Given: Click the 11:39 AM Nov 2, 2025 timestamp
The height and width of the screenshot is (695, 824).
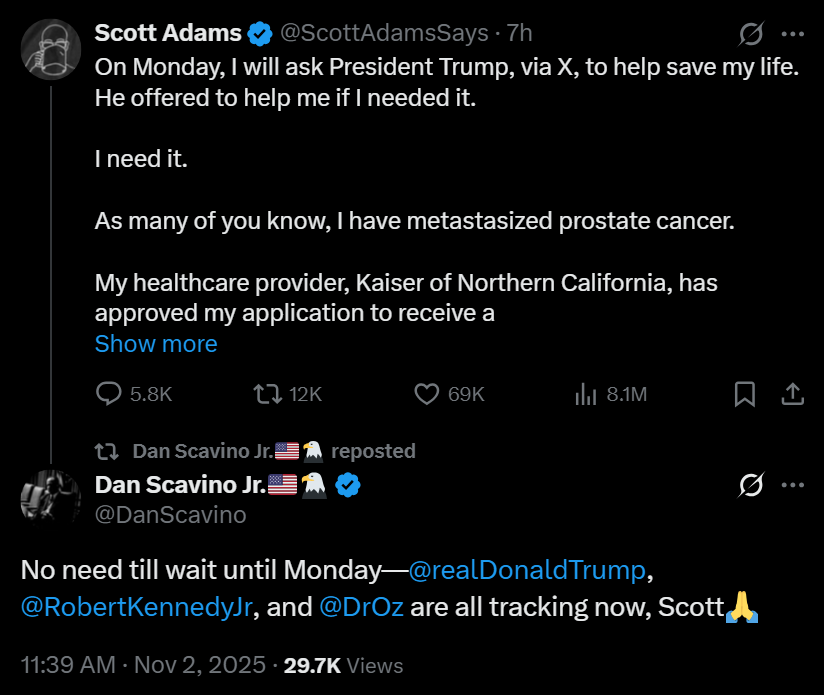Looking at the screenshot, I should 143,665.
